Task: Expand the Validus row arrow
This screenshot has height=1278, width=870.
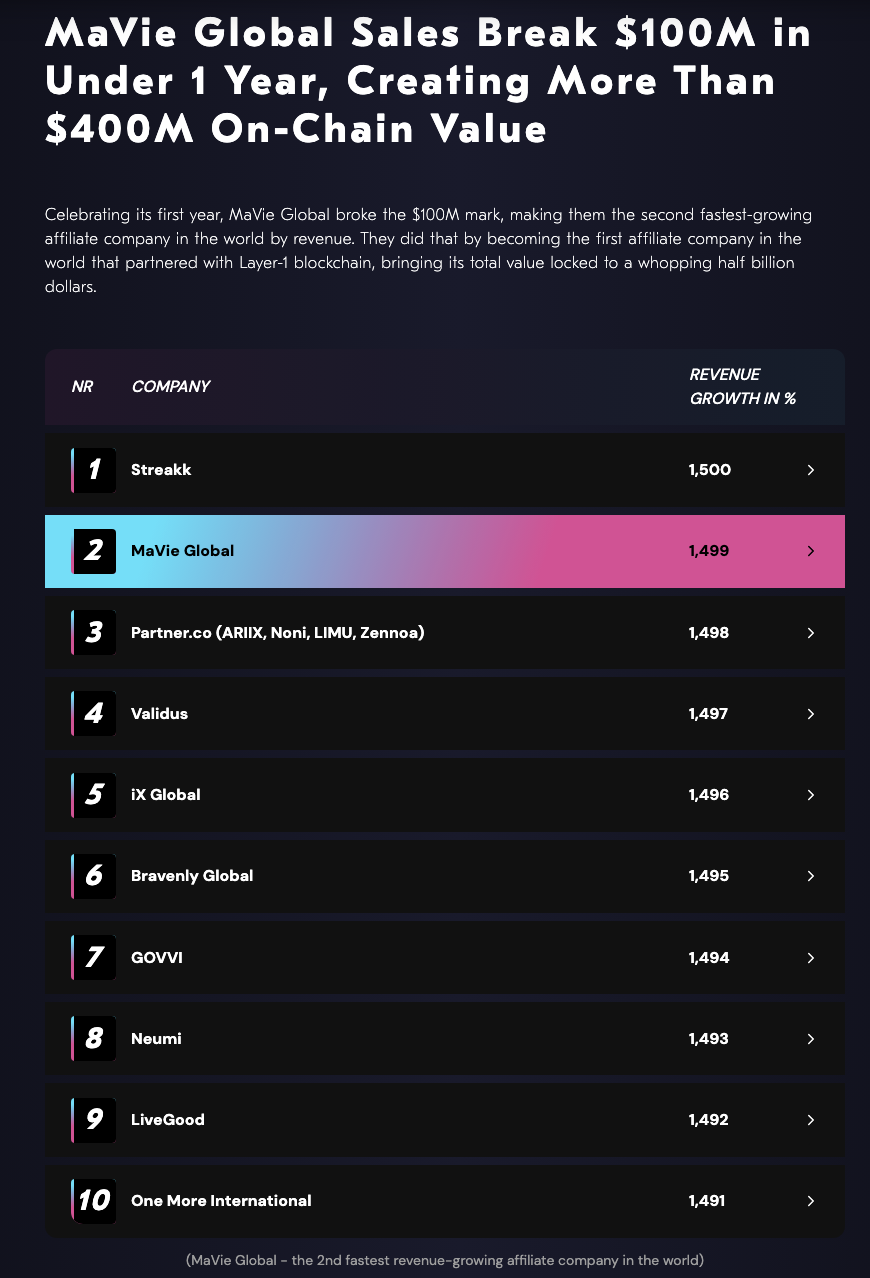Action: [811, 714]
